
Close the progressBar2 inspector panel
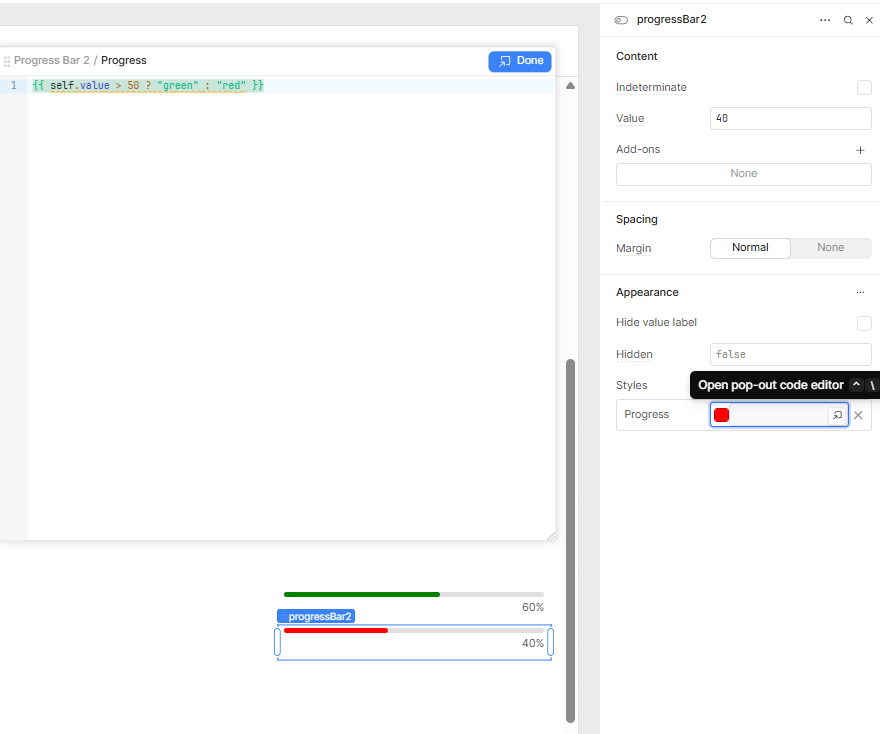pyautogui.click(x=869, y=20)
